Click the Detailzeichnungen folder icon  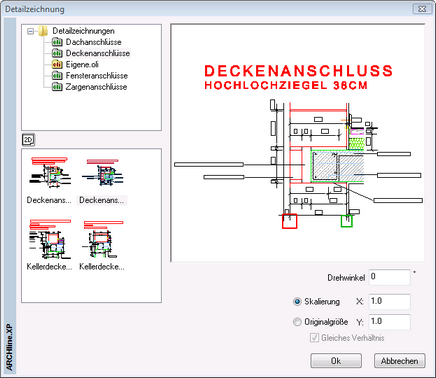[43, 31]
